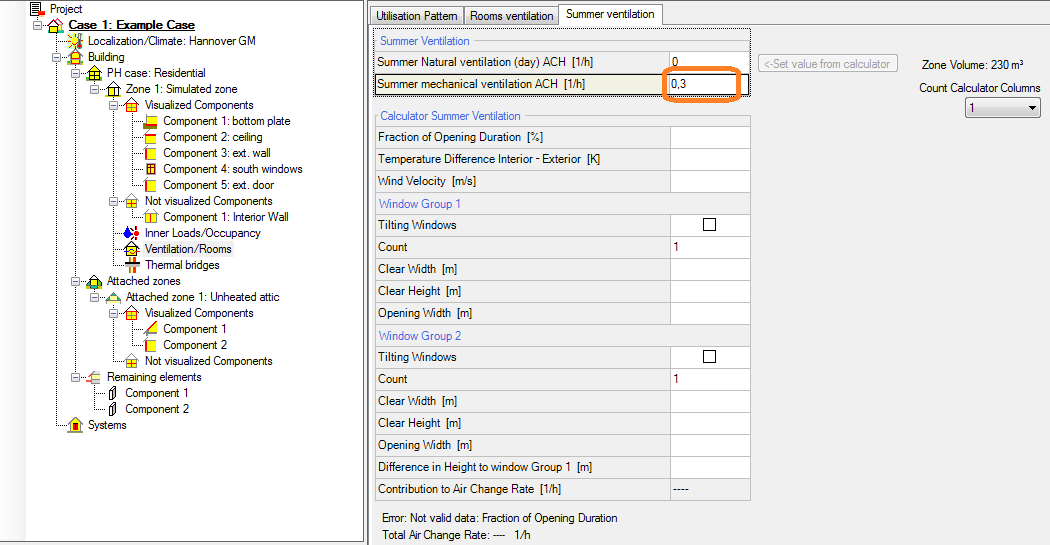
Task: Click the Project root icon
Action: (x=37, y=9)
